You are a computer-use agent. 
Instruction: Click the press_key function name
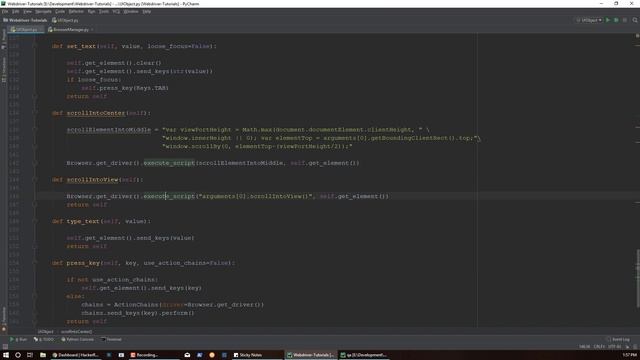(83, 263)
